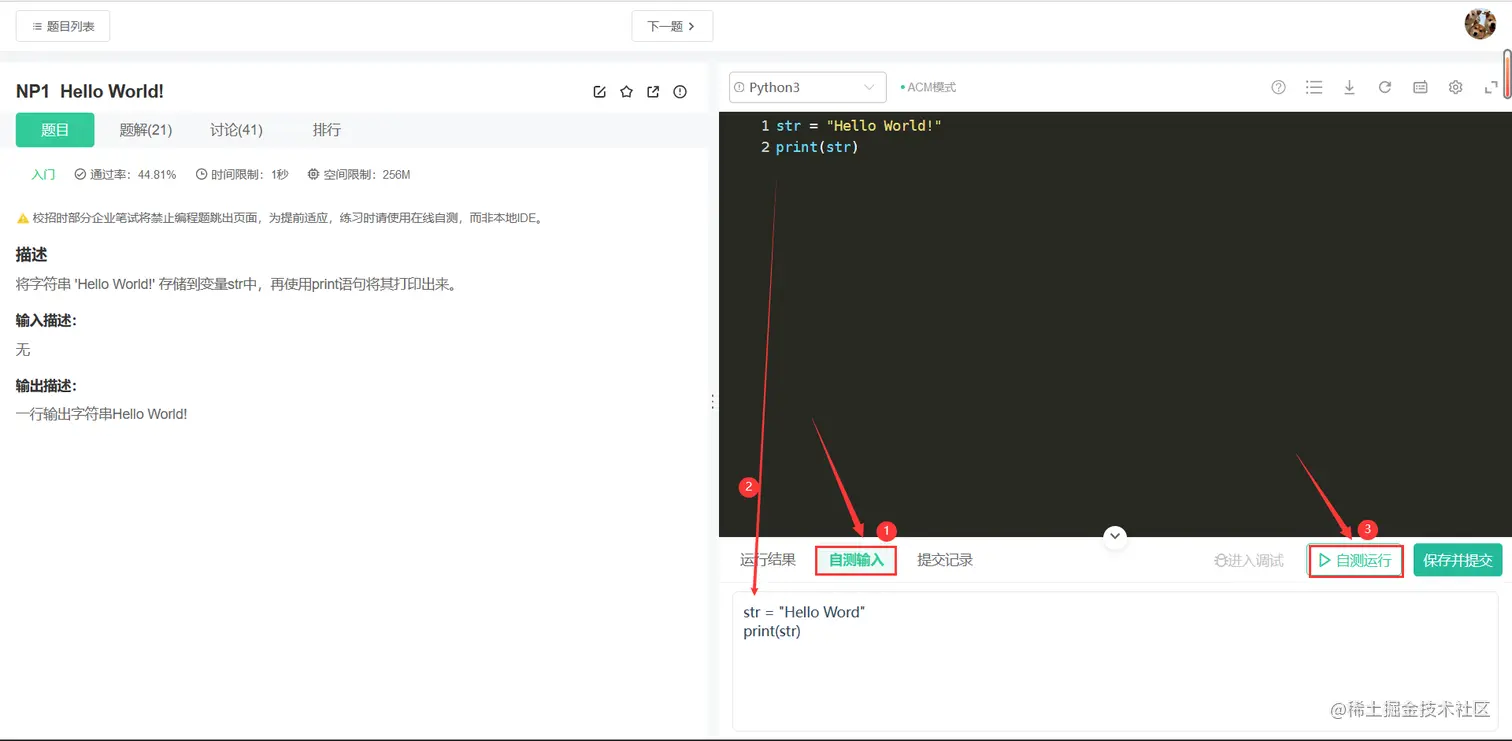
Task: Select the 自测输入 tab
Action: point(856,560)
